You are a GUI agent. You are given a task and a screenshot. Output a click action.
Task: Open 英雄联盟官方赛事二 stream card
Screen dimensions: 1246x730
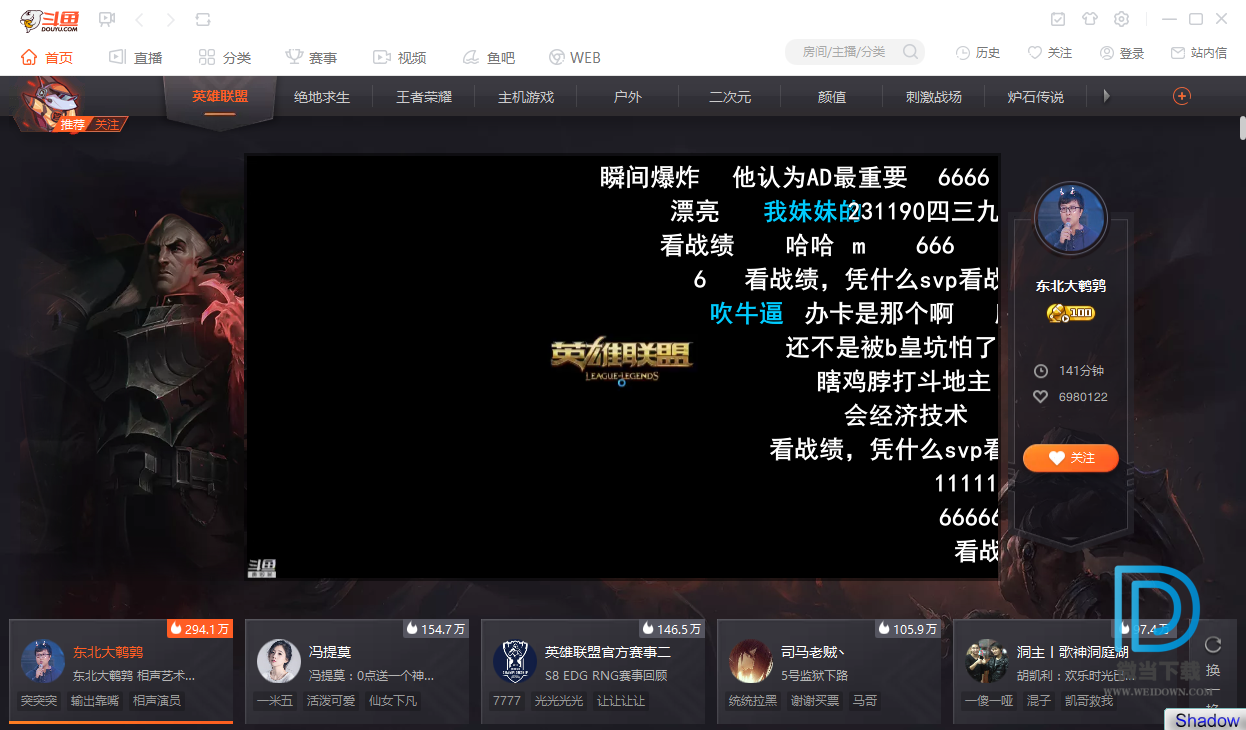tap(593, 669)
